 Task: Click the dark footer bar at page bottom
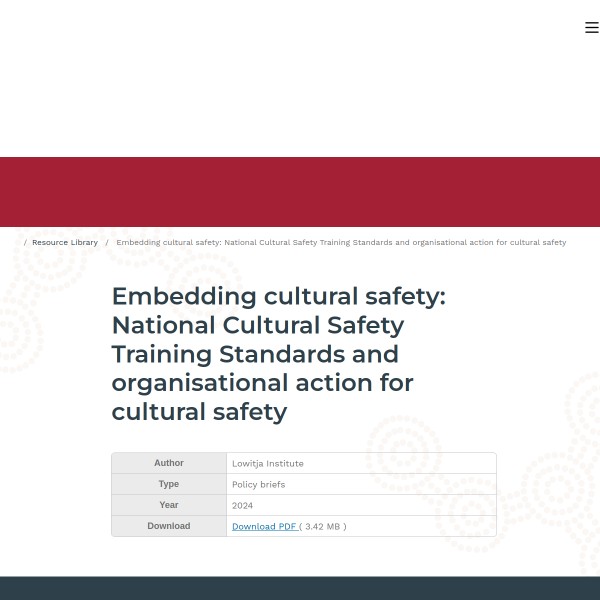pyautogui.click(x=300, y=588)
